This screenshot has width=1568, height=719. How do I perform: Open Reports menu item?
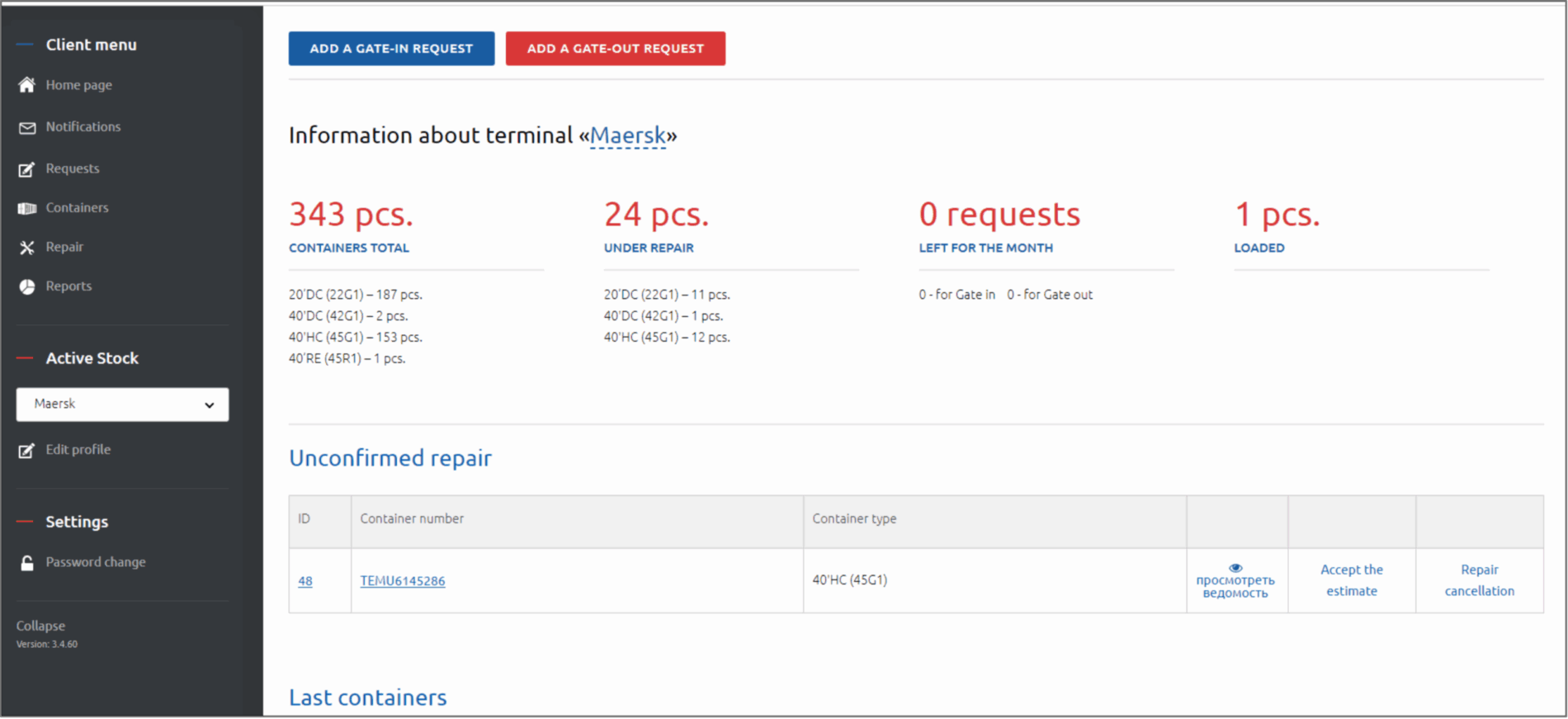pos(68,286)
